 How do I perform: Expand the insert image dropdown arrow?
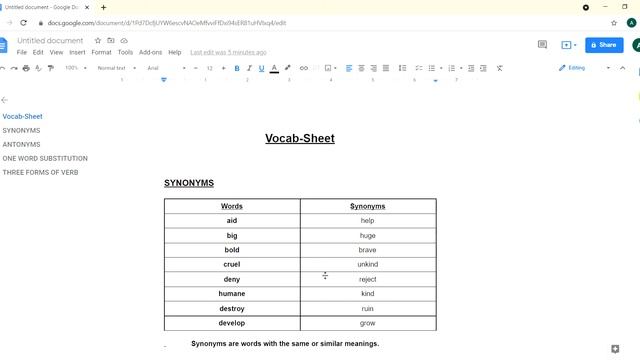(335, 68)
